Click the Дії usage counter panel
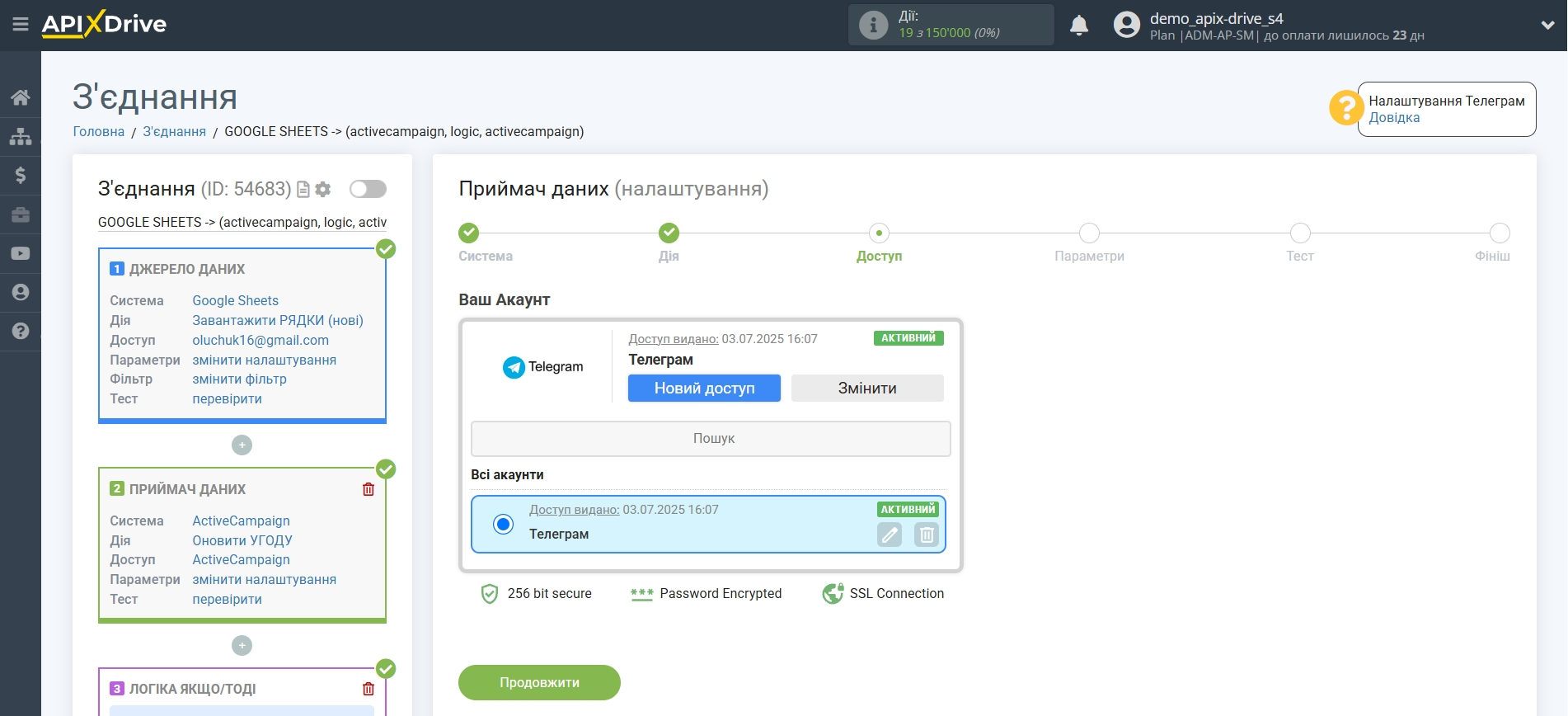This screenshot has width=1568, height=716. [x=951, y=25]
